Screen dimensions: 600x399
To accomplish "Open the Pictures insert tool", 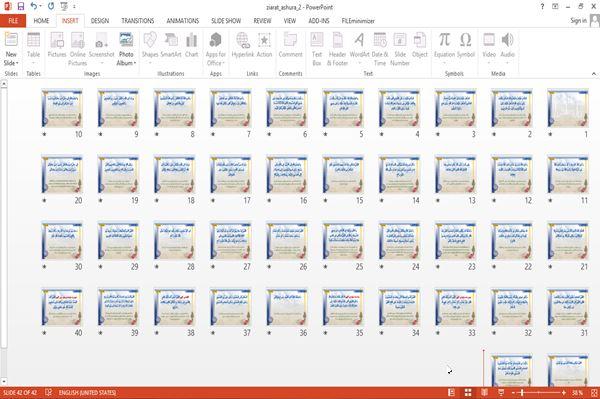I will (x=57, y=45).
